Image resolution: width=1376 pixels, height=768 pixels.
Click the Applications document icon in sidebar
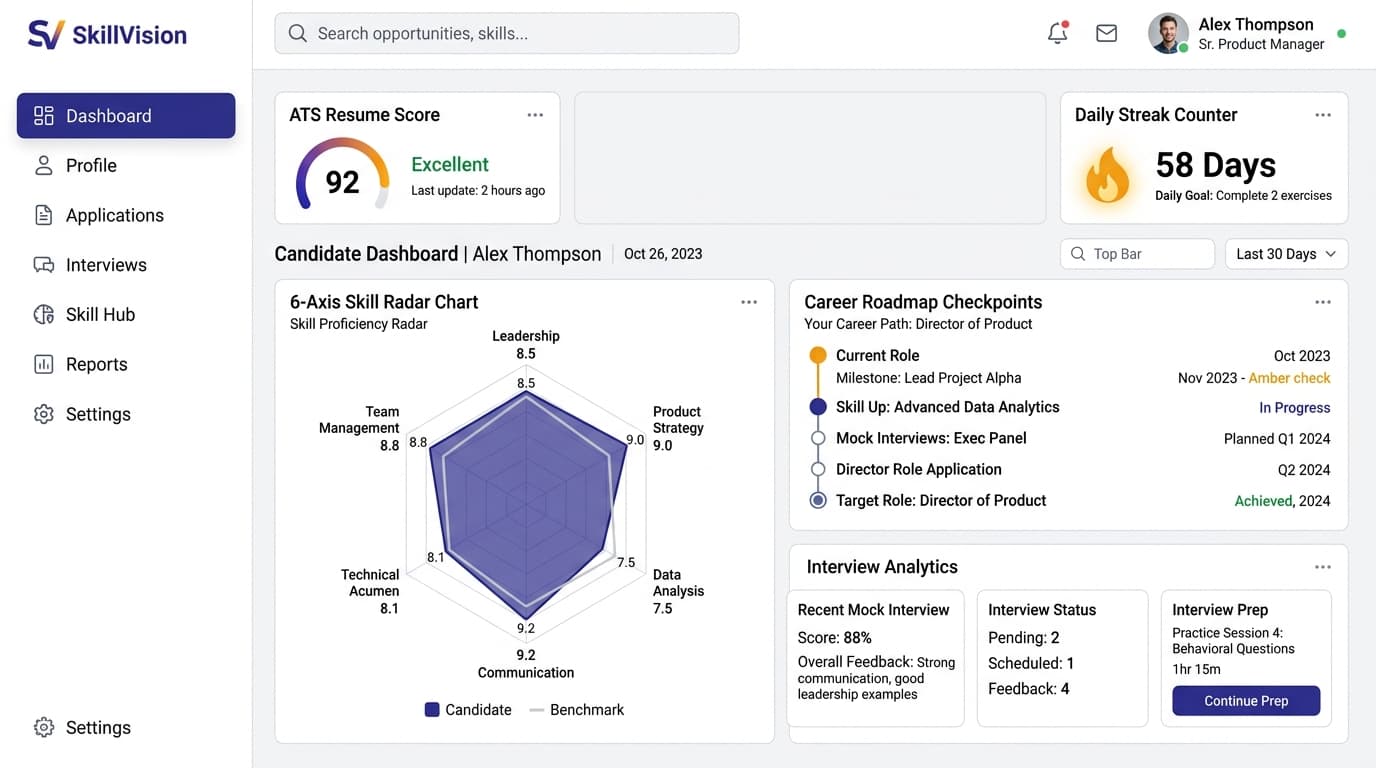pos(43,215)
